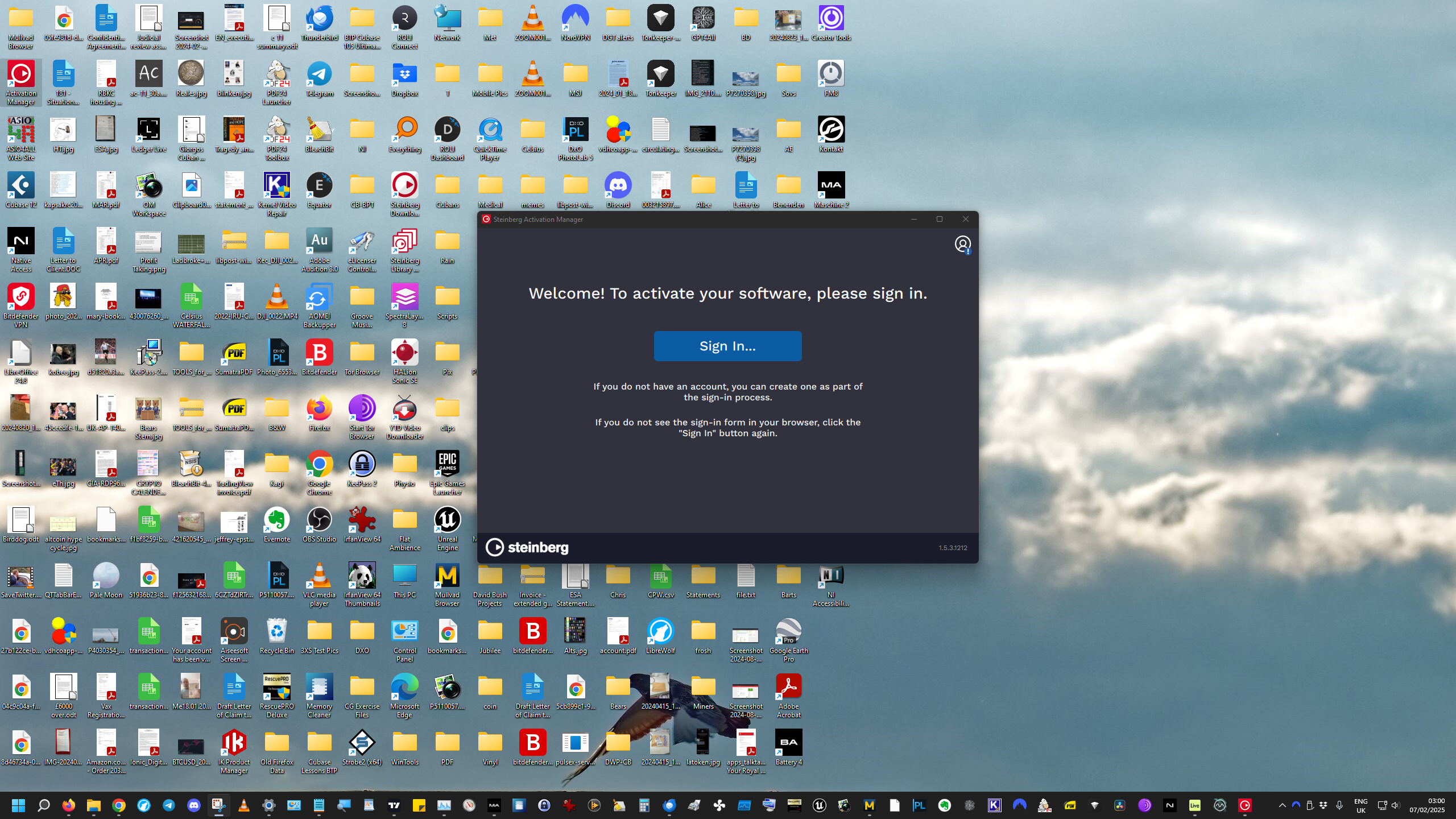Select the Evernote desktop shortcut
The height and width of the screenshot is (819, 1456).
pos(277,525)
